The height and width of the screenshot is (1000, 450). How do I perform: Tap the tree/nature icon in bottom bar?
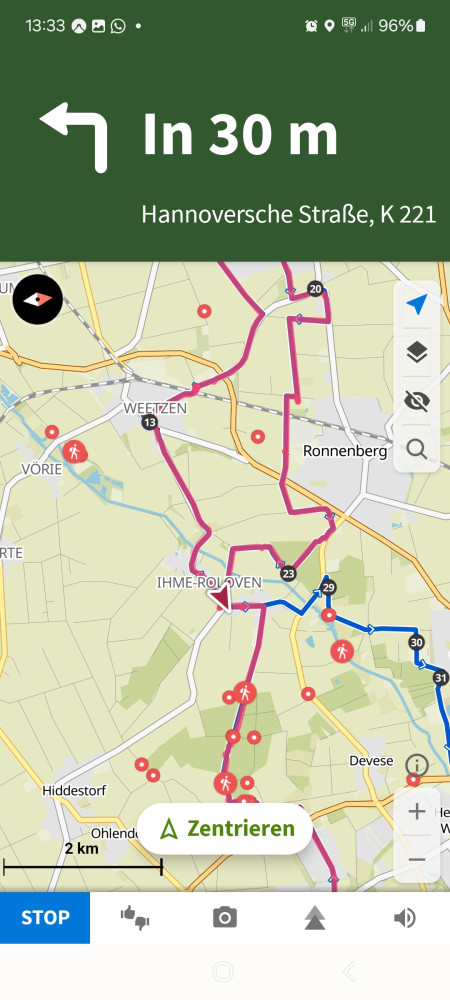(315, 918)
